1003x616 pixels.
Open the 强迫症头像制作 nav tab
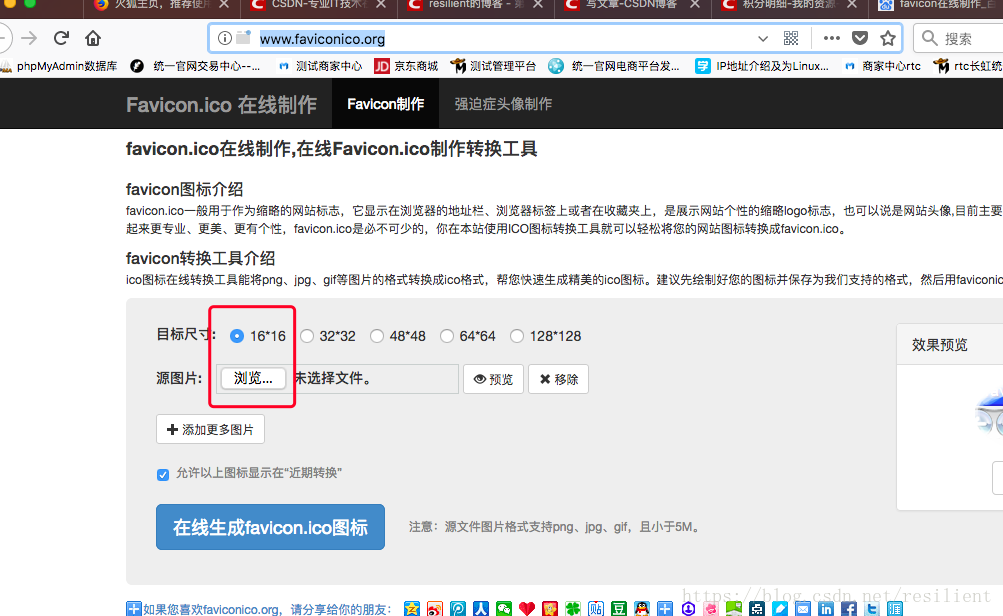tap(503, 104)
